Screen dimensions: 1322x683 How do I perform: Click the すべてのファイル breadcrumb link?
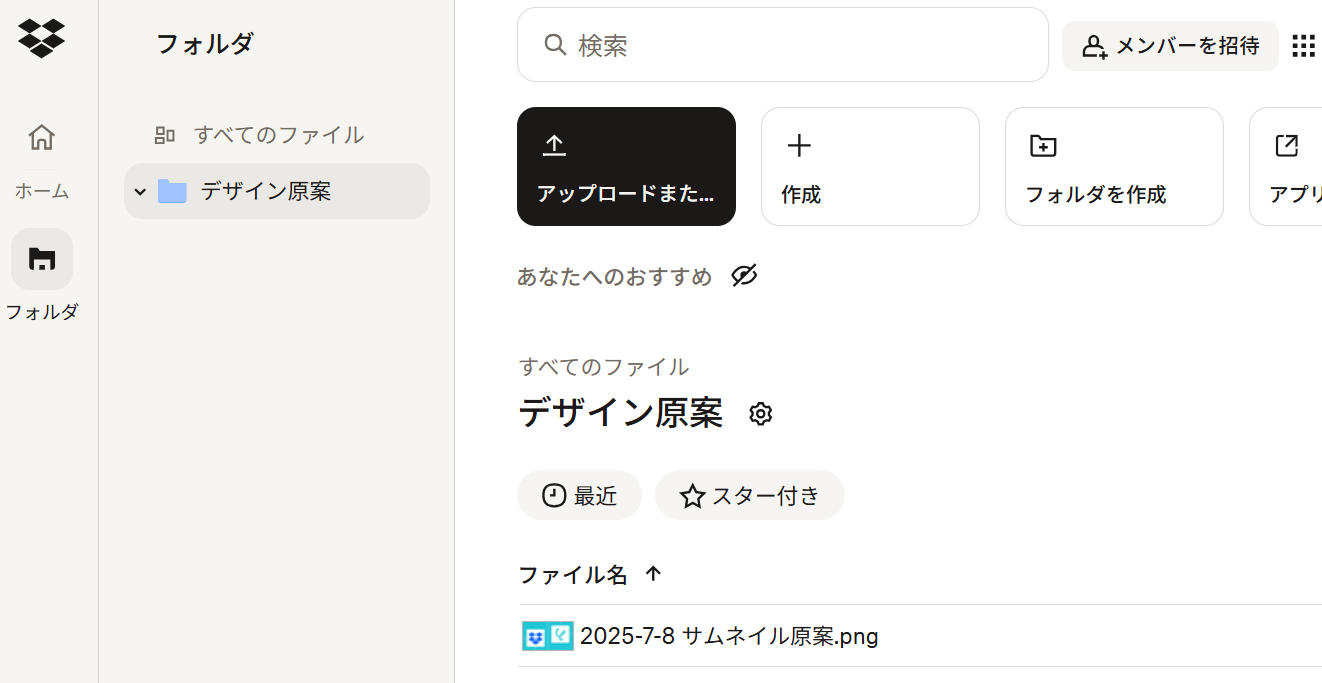coord(603,367)
